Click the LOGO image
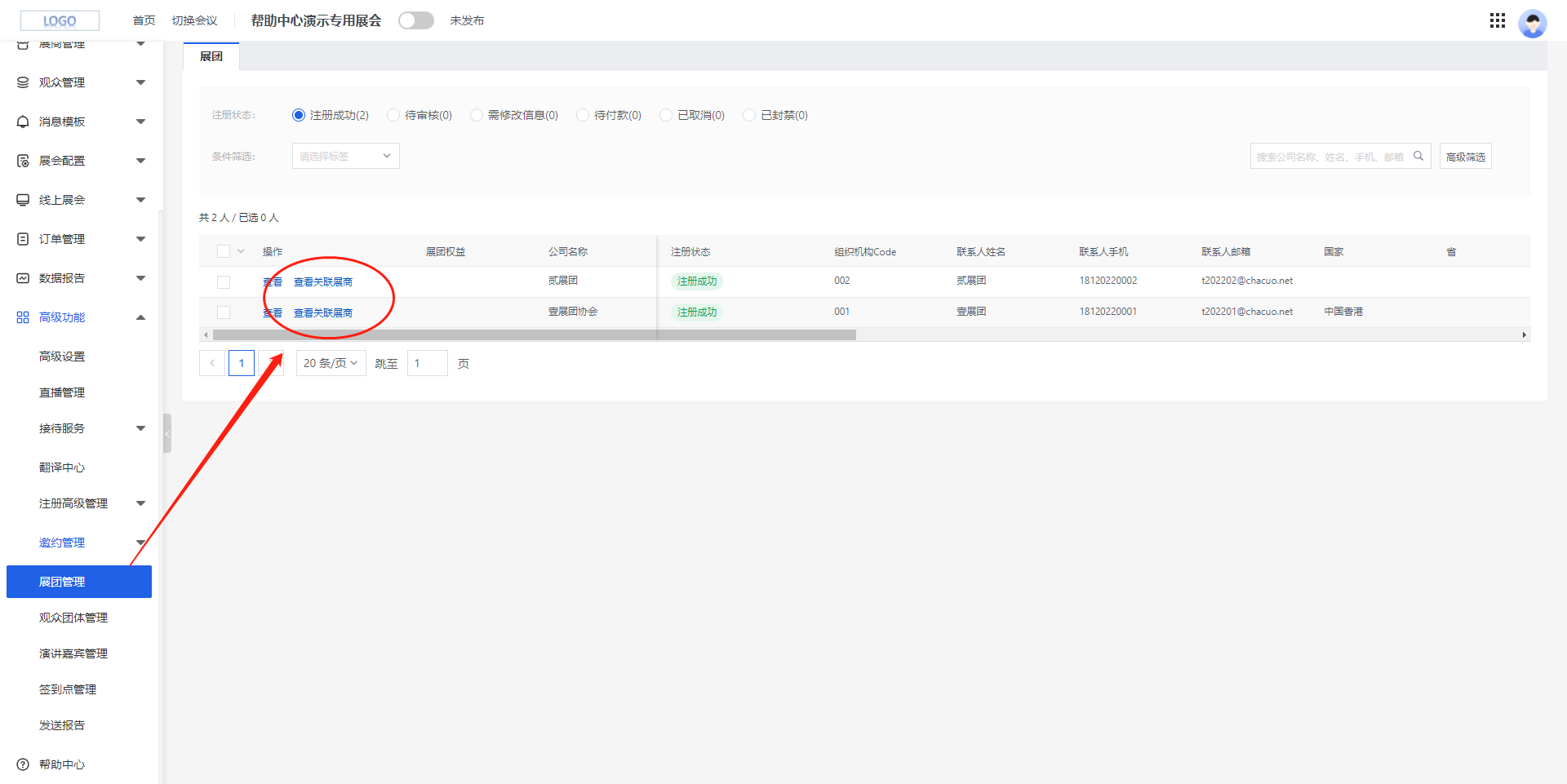This screenshot has width=1567, height=784. [x=60, y=20]
